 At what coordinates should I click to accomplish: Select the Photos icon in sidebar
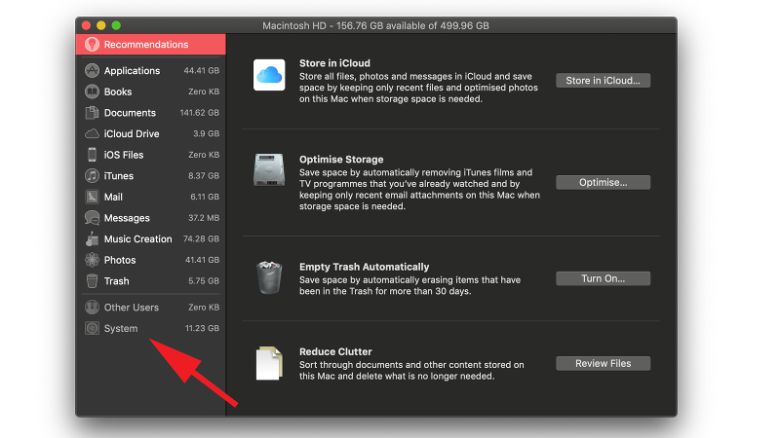tap(92, 260)
